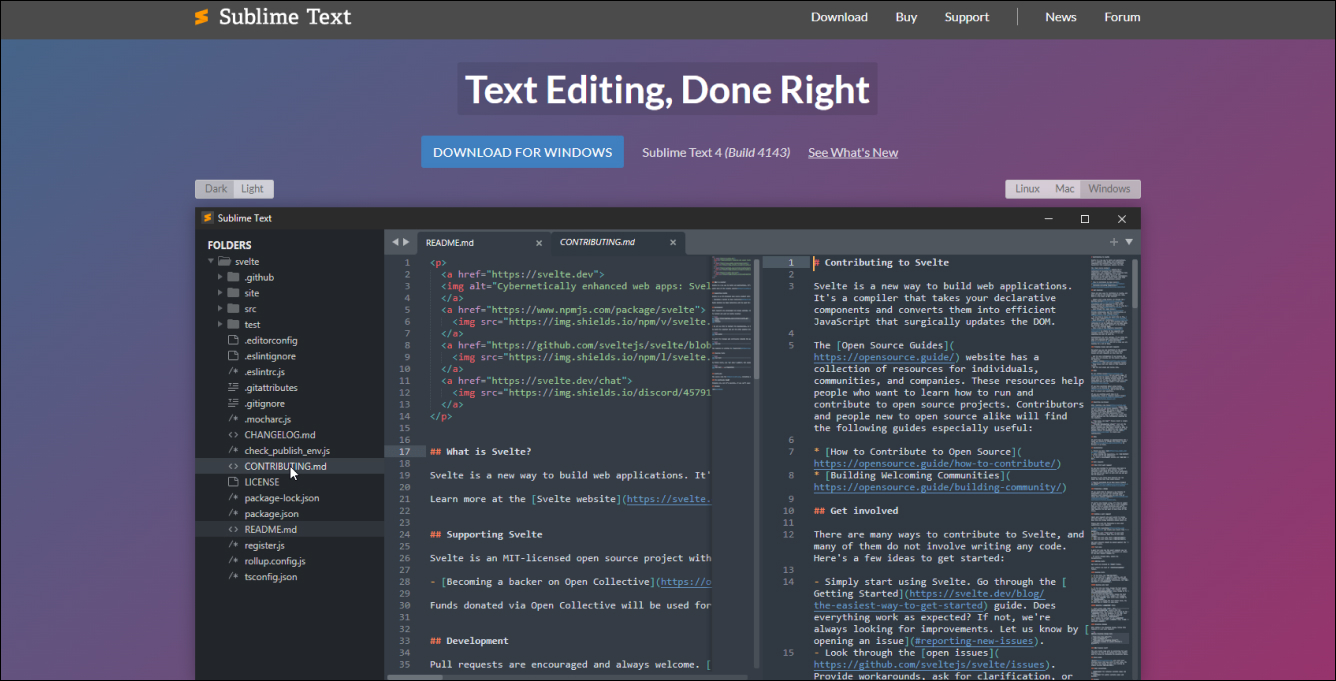
Task: Switch the preview to the Light theme
Action: [253, 189]
